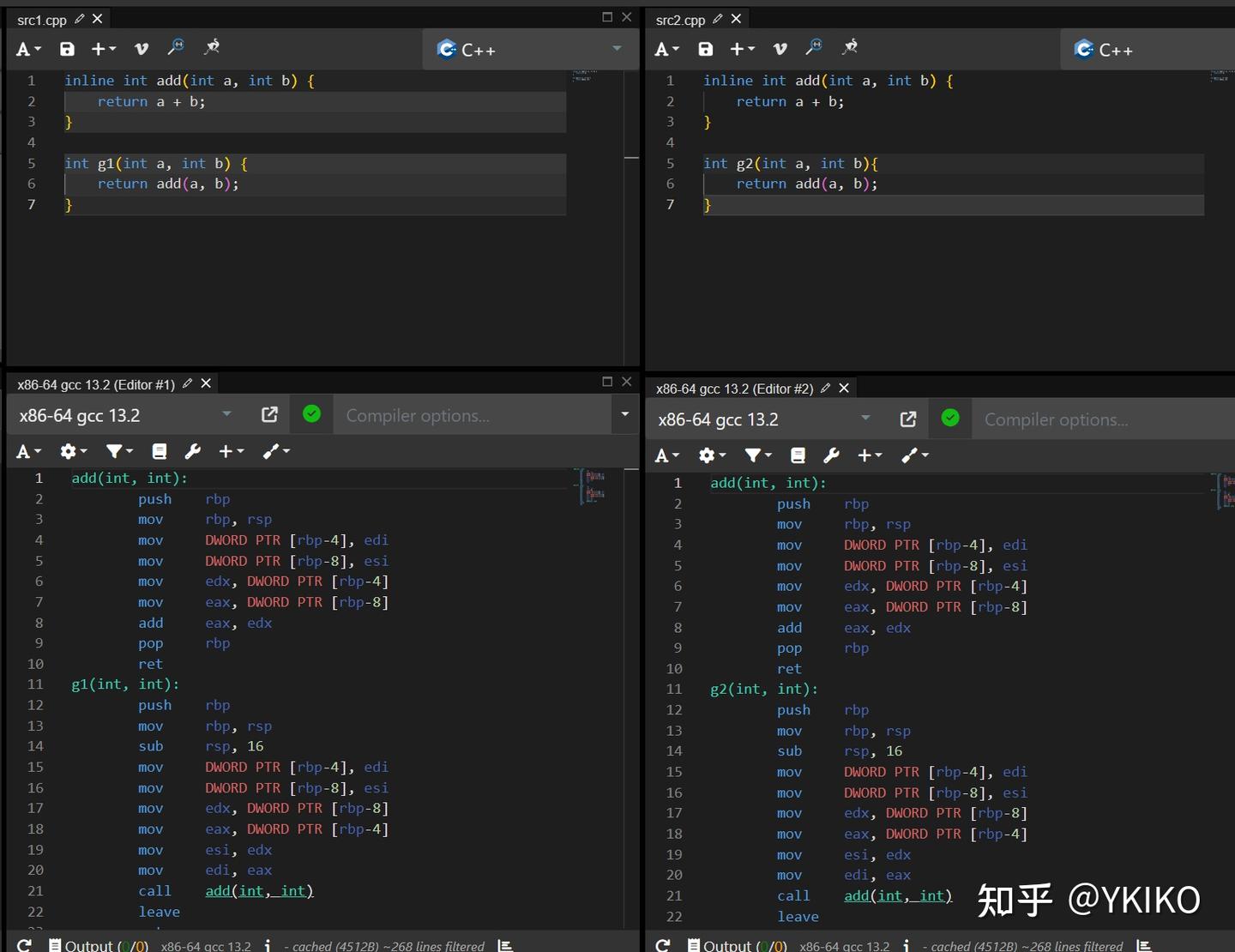Open Add new dropdown in src1.cpp toolbar
Screen dimensions: 1235x952
[104, 49]
